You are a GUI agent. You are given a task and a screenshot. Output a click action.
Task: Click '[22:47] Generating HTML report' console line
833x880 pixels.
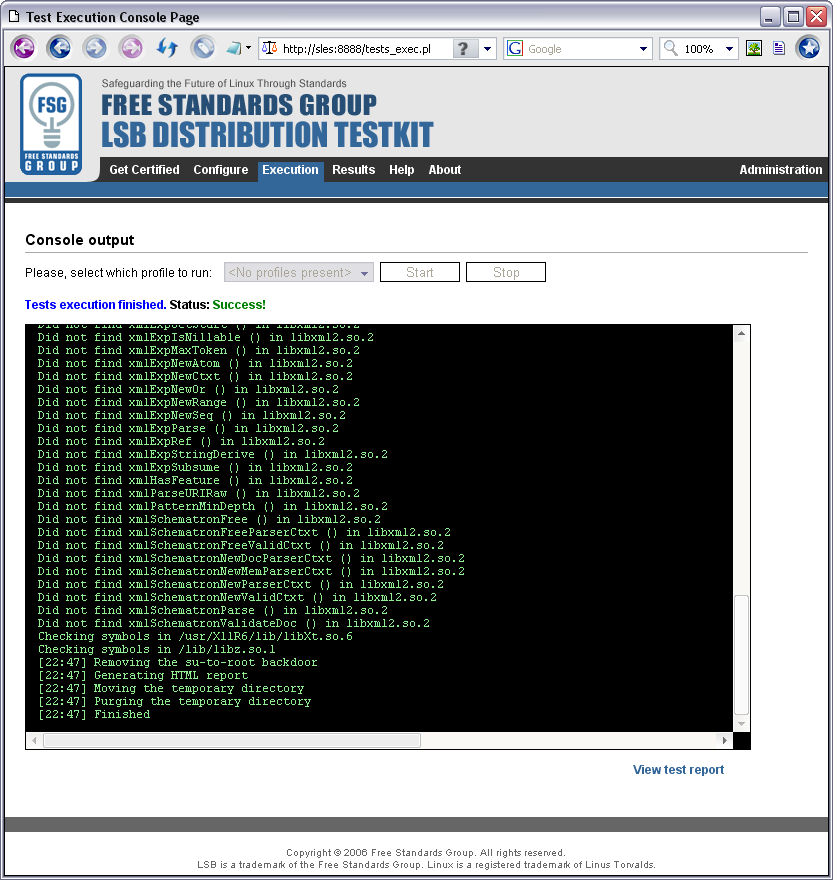point(143,675)
